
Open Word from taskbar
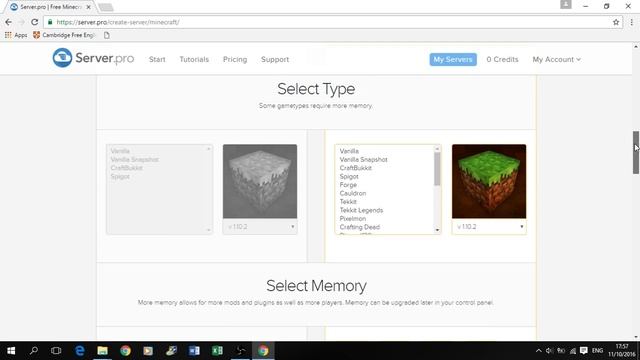pyautogui.click(x=194, y=351)
